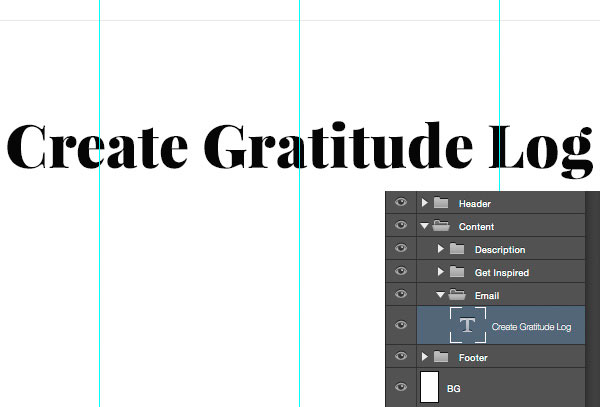The height and width of the screenshot is (407, 600).
Task: Hide the Create Gratitude Log text layer
Action: [x=401, y=325]
